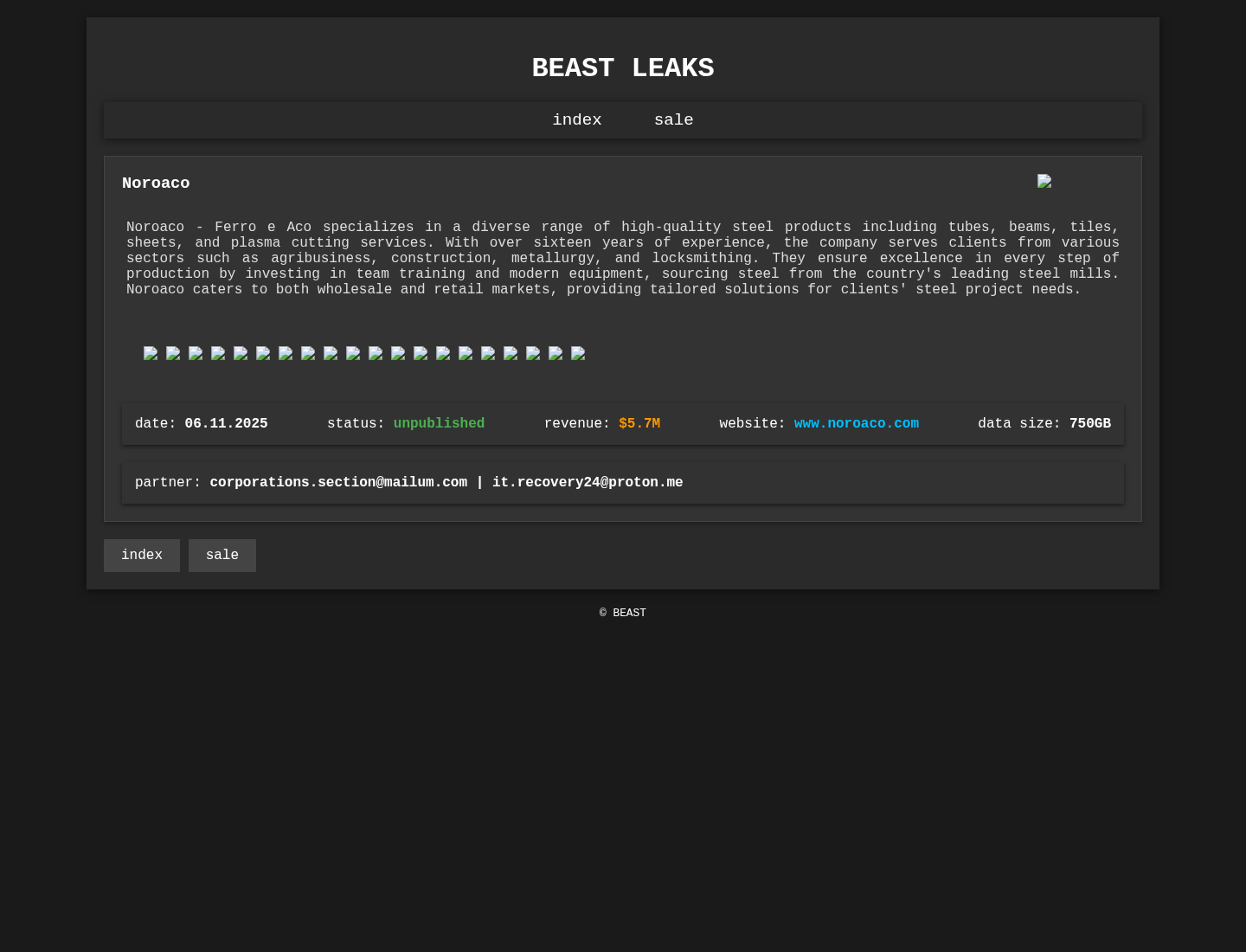Click the BEAST LEAKS page heading
Image resolution: width=1246 pixels, height=952 pixels.
click(623, 68)
